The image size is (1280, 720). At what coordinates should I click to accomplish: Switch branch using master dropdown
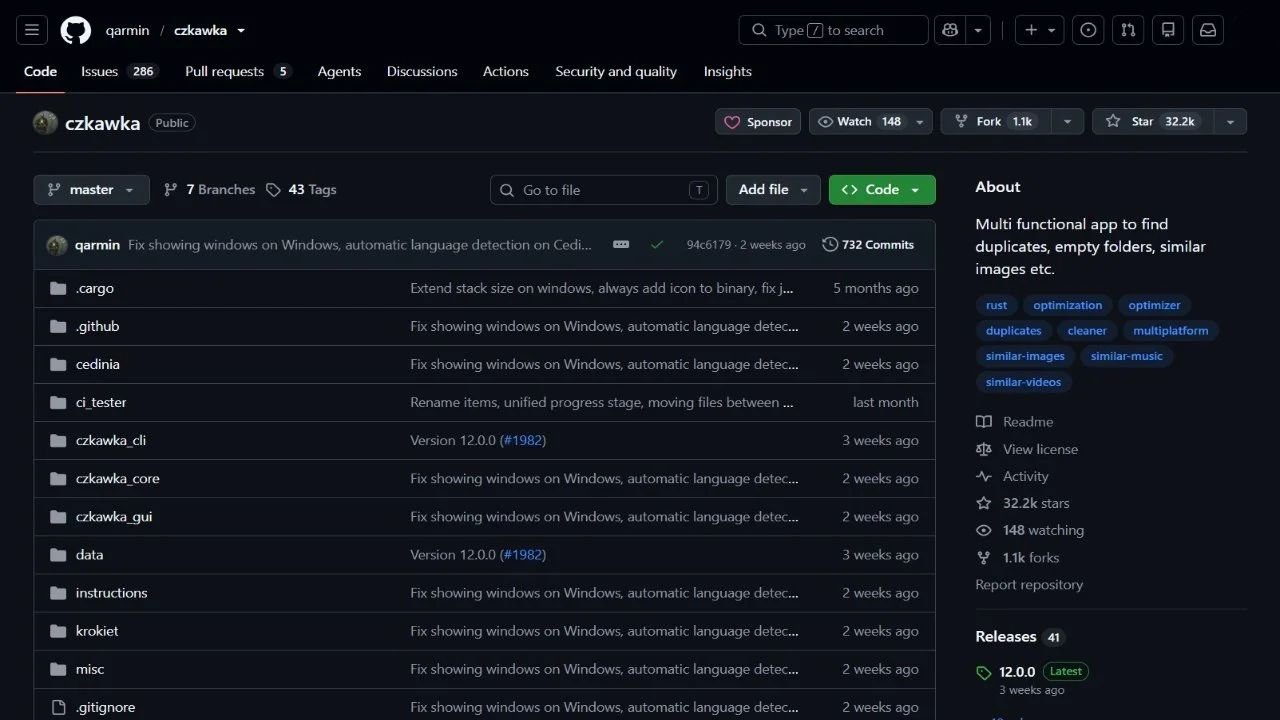[x=91, y=190]
